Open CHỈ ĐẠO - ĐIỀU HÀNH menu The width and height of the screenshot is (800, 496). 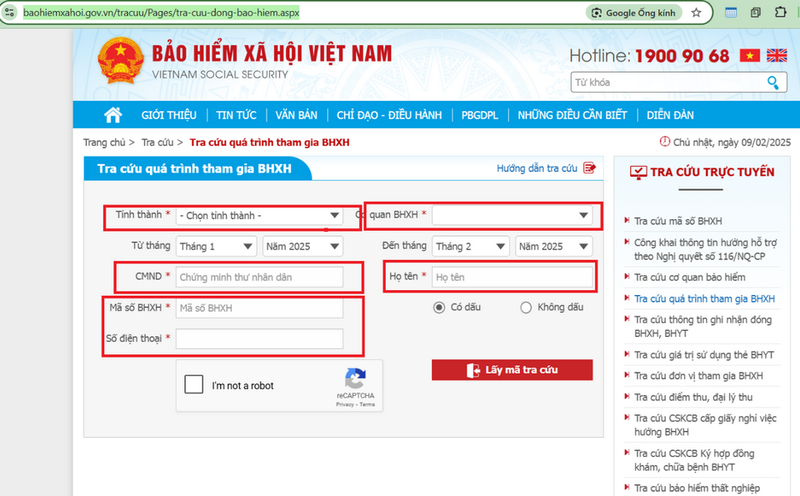point(389,115)
